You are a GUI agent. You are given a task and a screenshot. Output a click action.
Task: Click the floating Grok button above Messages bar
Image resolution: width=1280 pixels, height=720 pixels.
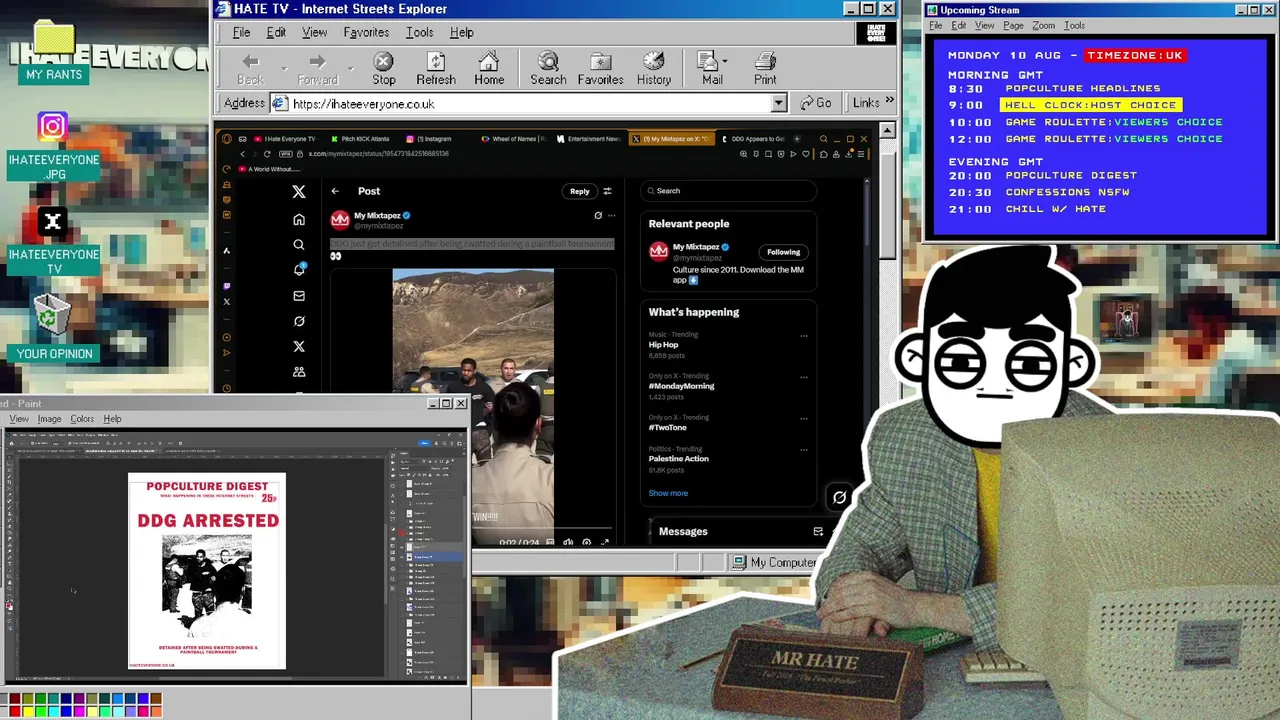839,497
